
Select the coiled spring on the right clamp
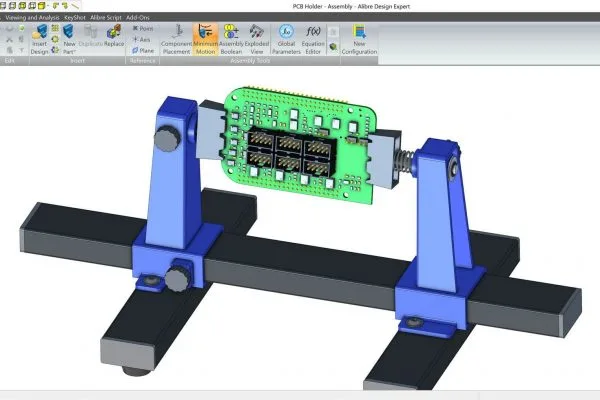(406, 161)
